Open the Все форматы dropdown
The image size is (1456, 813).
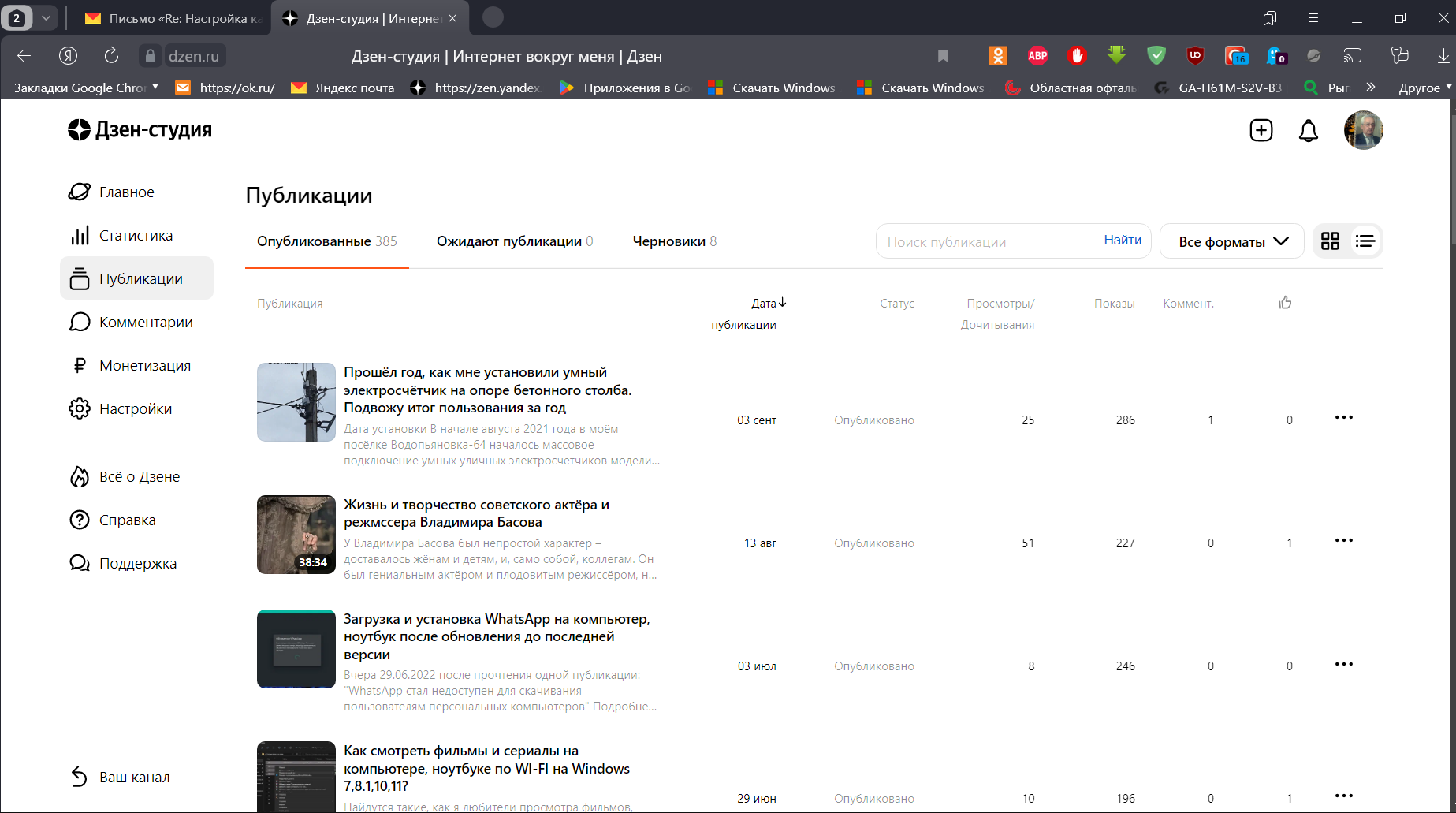(1231, 241)
